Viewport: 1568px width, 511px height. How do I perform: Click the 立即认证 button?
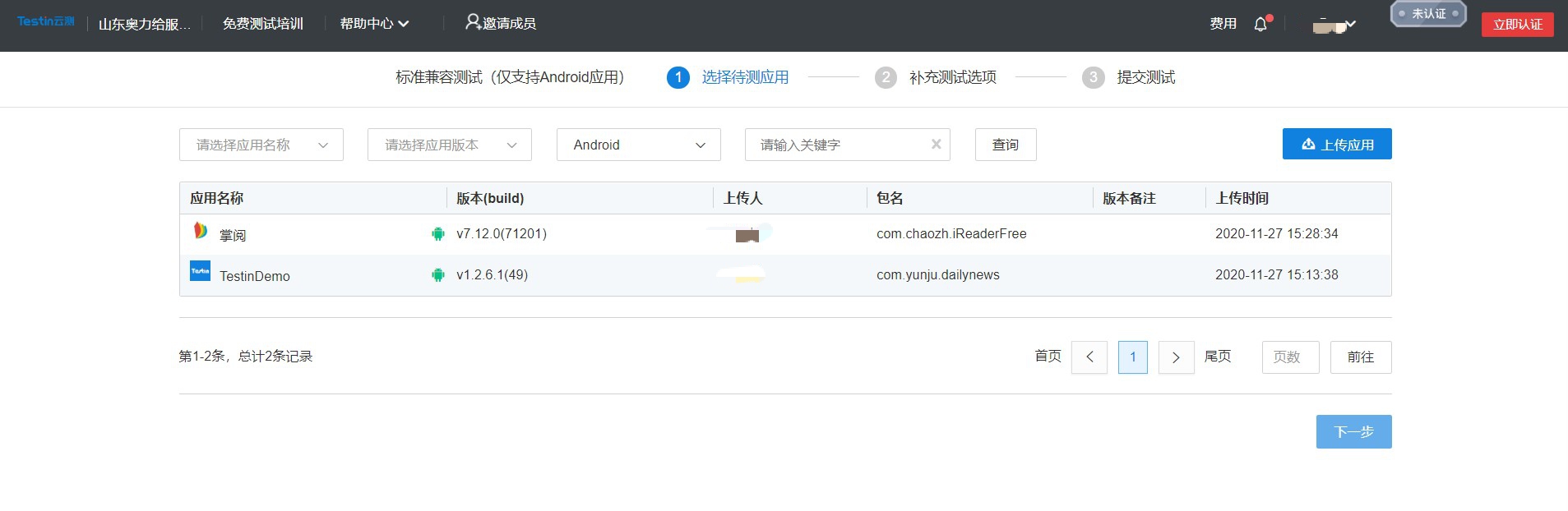[1518, 25]
